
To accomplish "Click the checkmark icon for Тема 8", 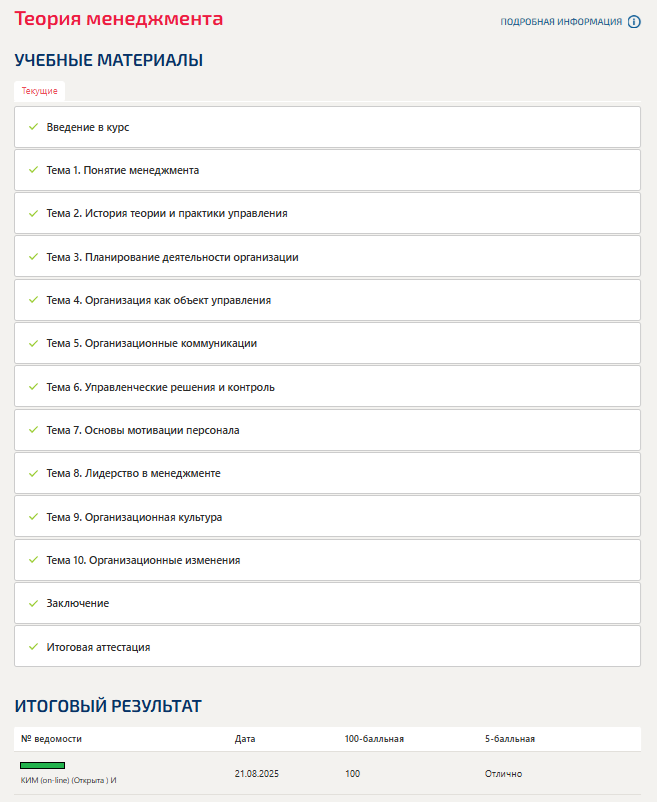I will [x=33, y=473].
